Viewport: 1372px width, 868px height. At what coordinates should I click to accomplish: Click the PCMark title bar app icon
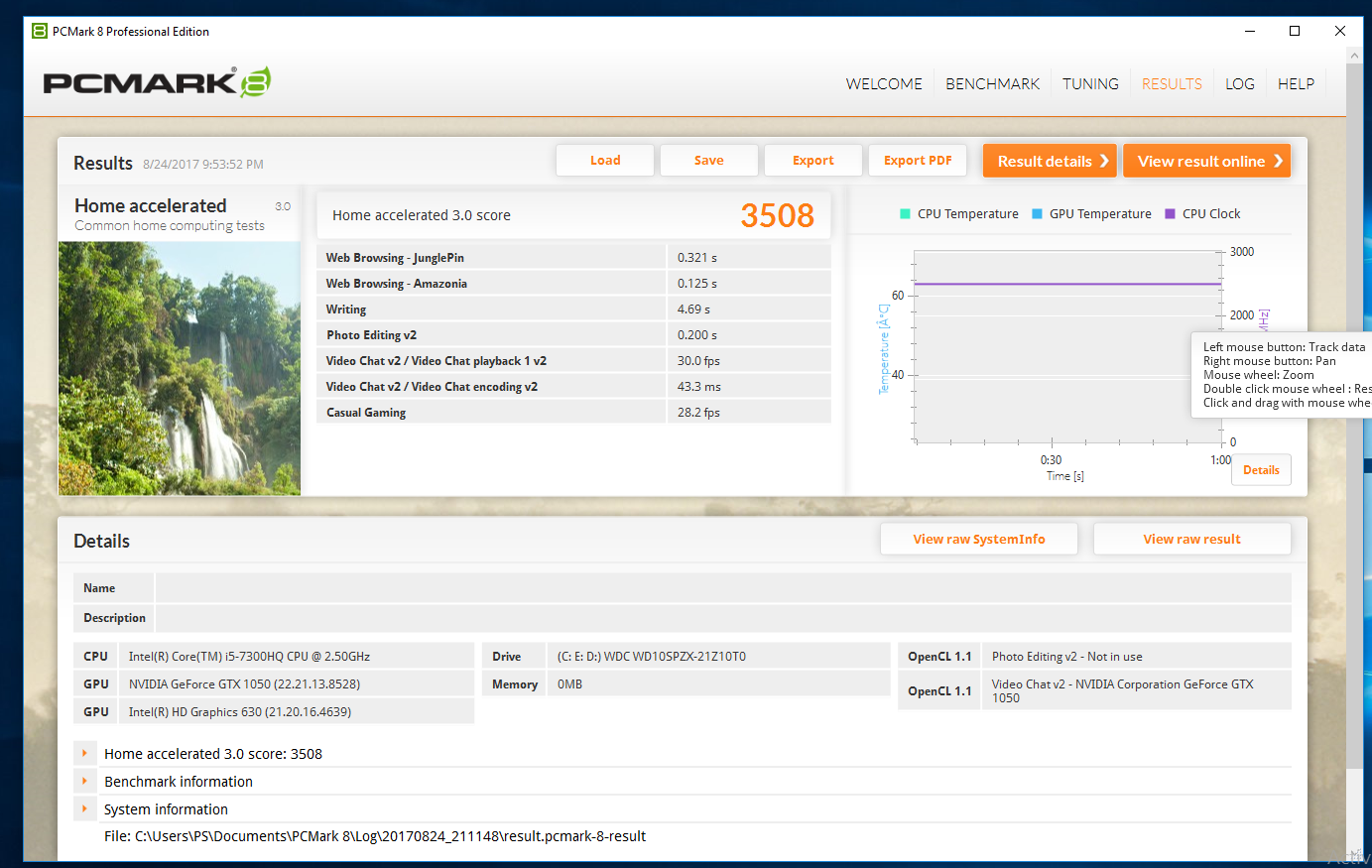pyautogui.click(x=40, y=31)
